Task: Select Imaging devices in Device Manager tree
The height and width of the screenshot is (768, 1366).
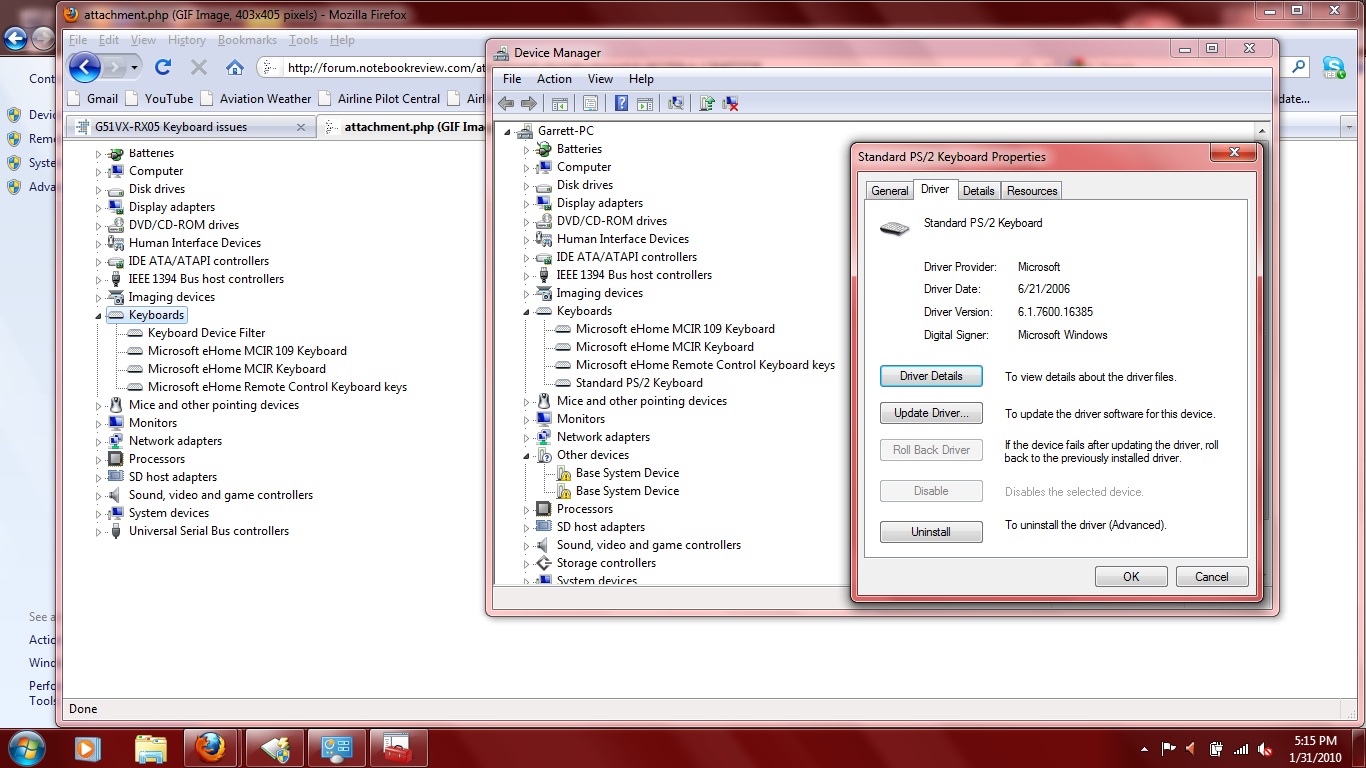Action: (600, 293)
